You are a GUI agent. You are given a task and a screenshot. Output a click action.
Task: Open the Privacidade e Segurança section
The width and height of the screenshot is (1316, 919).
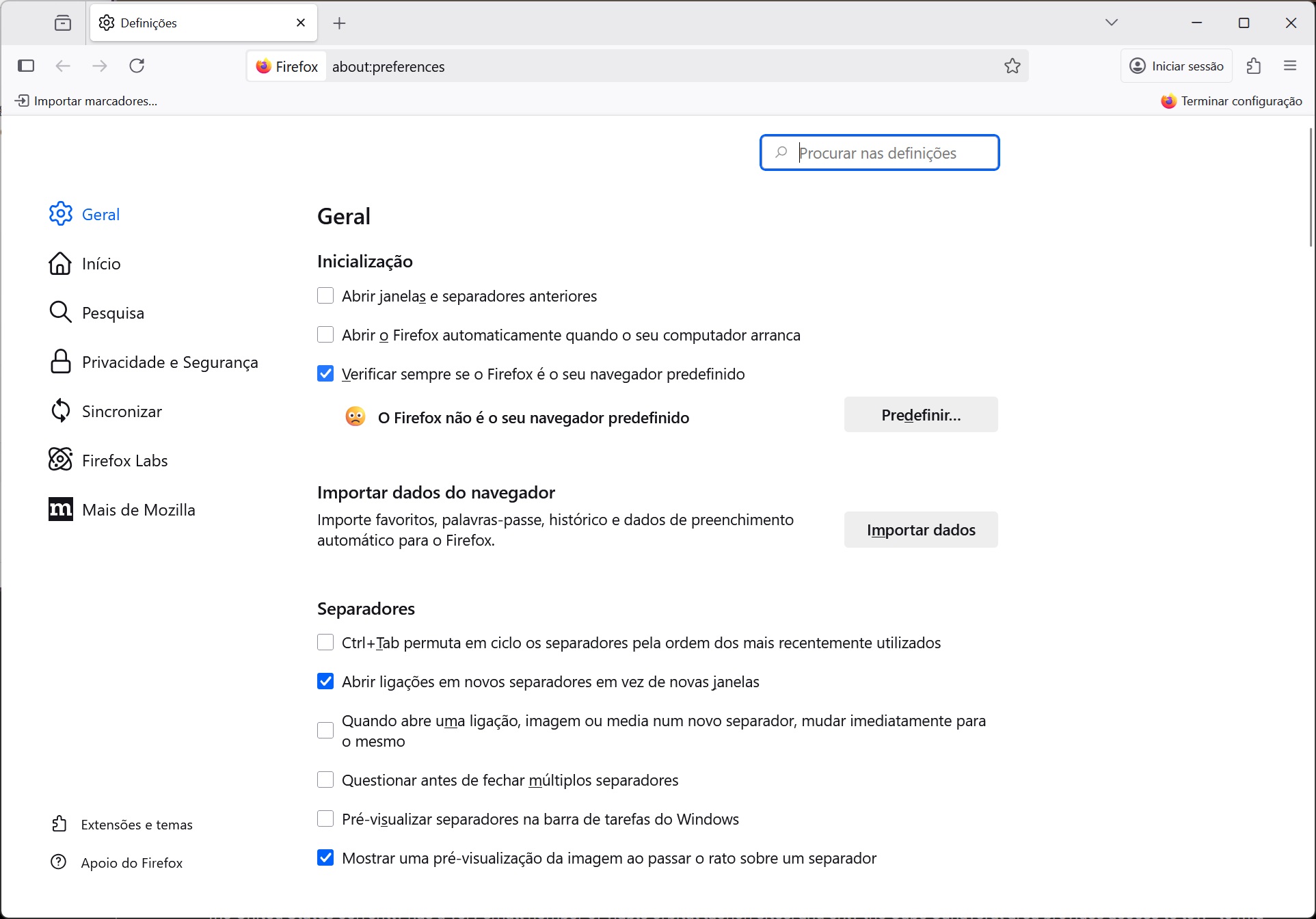click(x=170, y=362)
